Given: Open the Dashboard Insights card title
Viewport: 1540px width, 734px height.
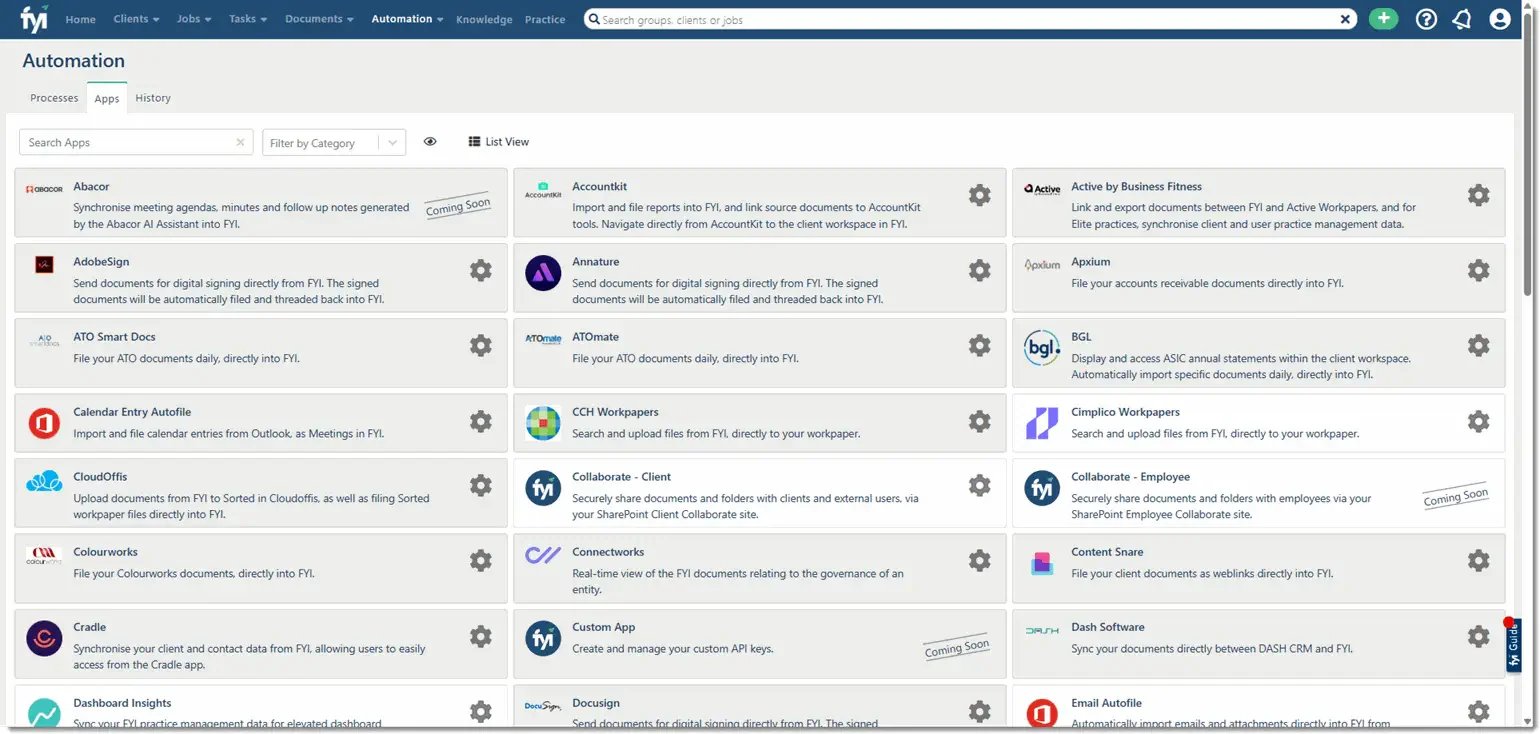Looking at the screenshot, I should point(122,703).
